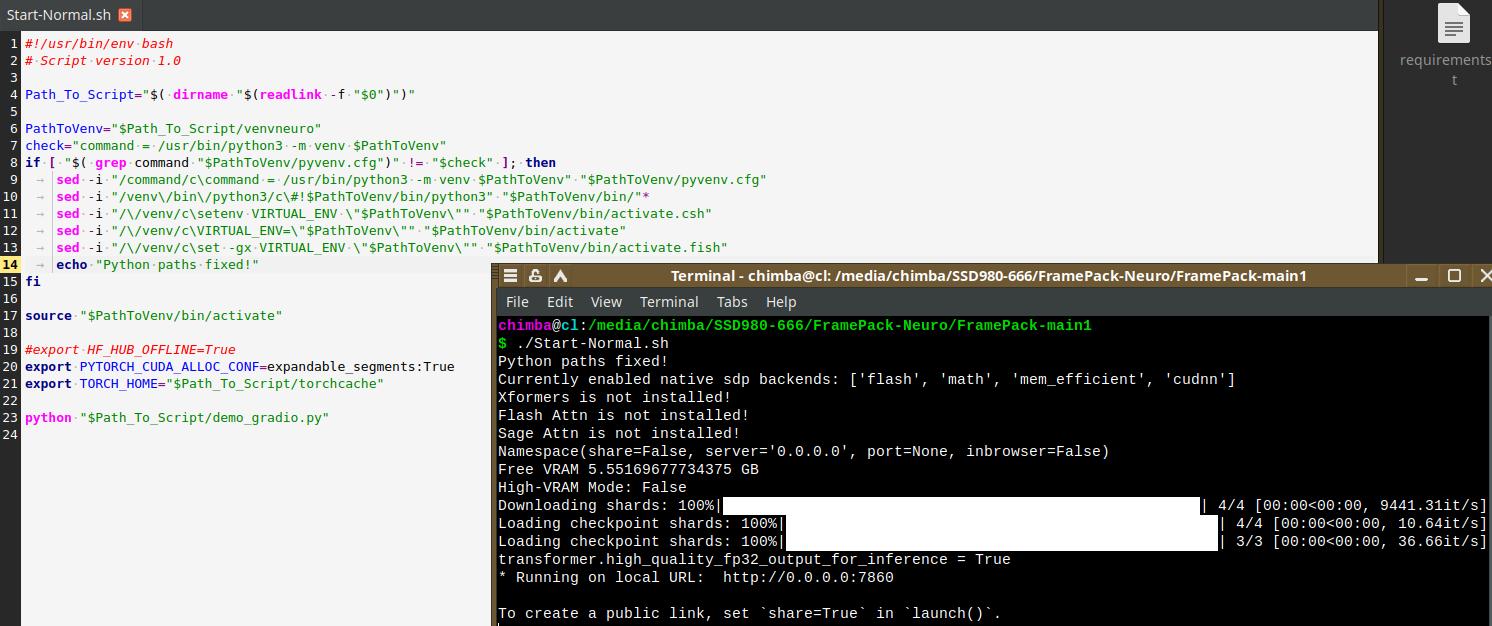This screenshot has width=1492, height=626.
Task: Click line number 1 in editor gutter
Action: [x=14, y=43]
